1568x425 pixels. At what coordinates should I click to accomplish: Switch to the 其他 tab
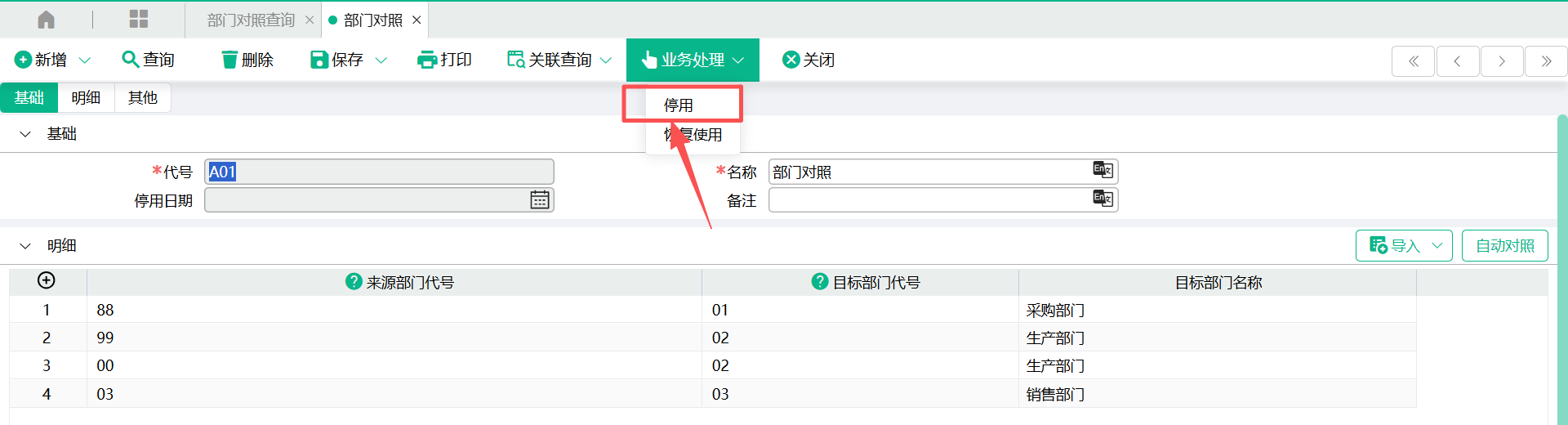tap(142, 98)
